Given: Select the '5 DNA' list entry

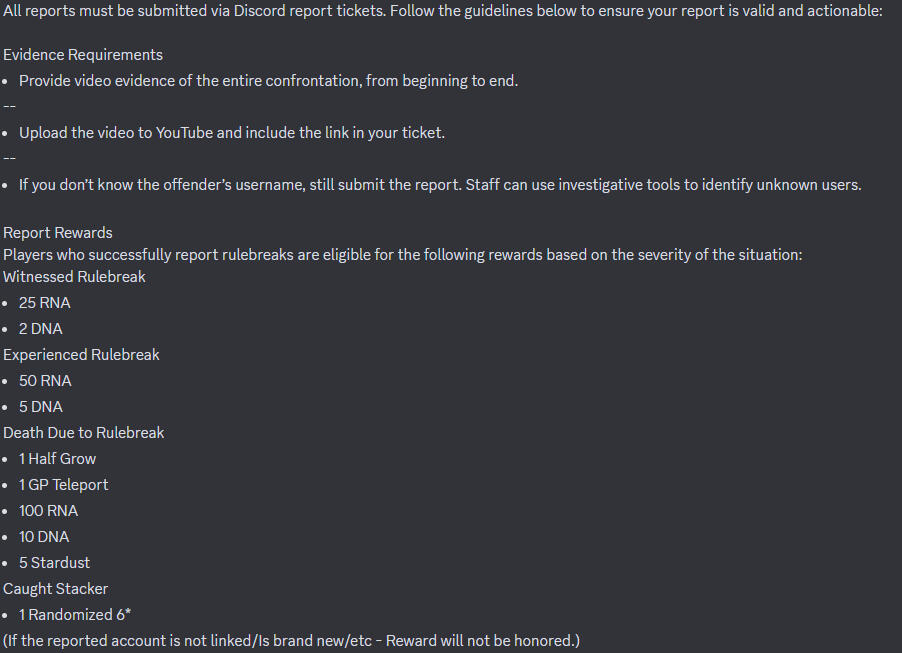Looking at the screenshot, I should (x=40, y=407).
